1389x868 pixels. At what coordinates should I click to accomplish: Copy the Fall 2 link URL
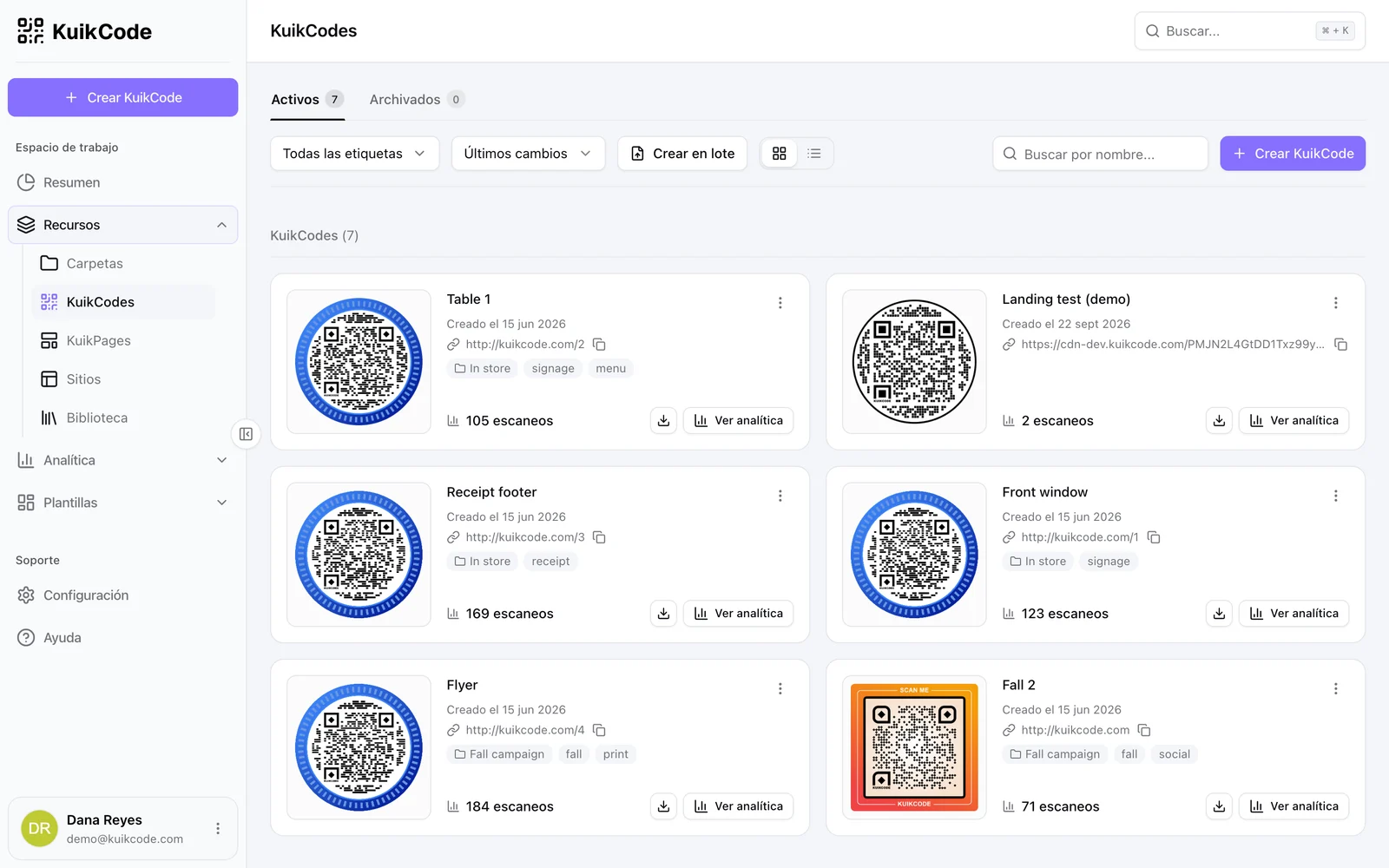tap(1144, 730)
